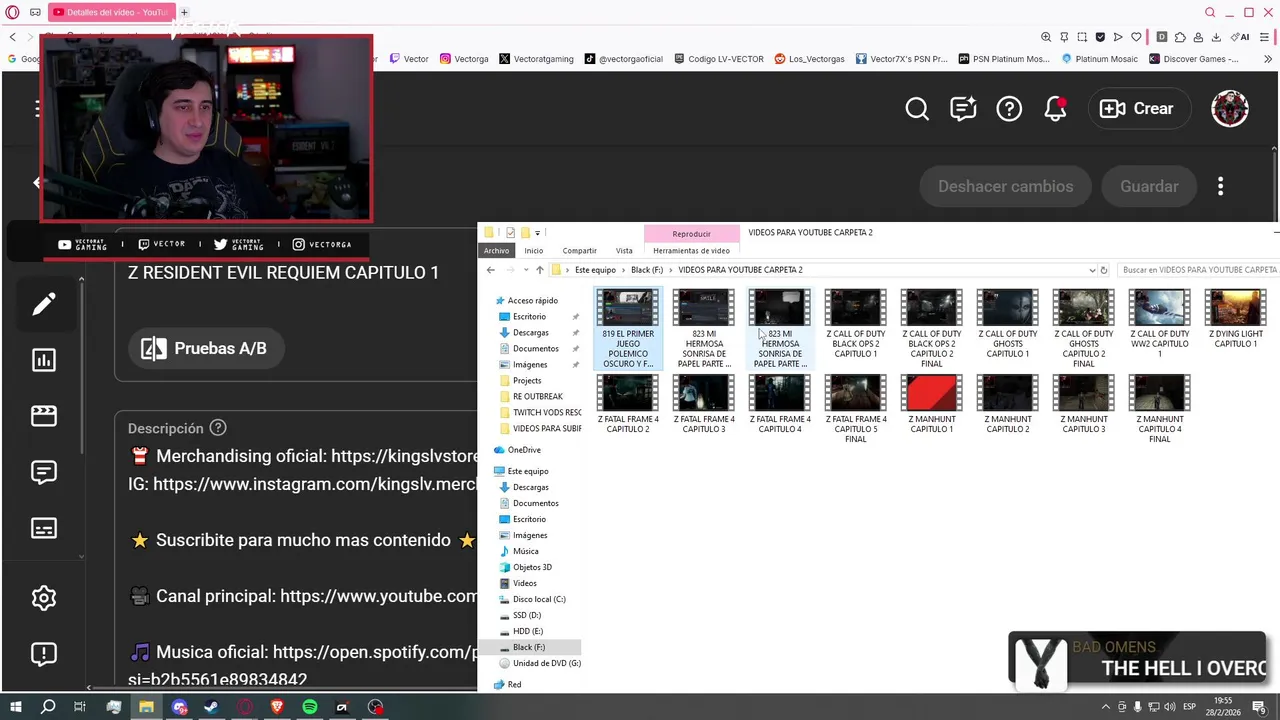Select the Reproducir contextual tab
The height and width of the screenshot is (720, 1280).
[x=692, y=233]
